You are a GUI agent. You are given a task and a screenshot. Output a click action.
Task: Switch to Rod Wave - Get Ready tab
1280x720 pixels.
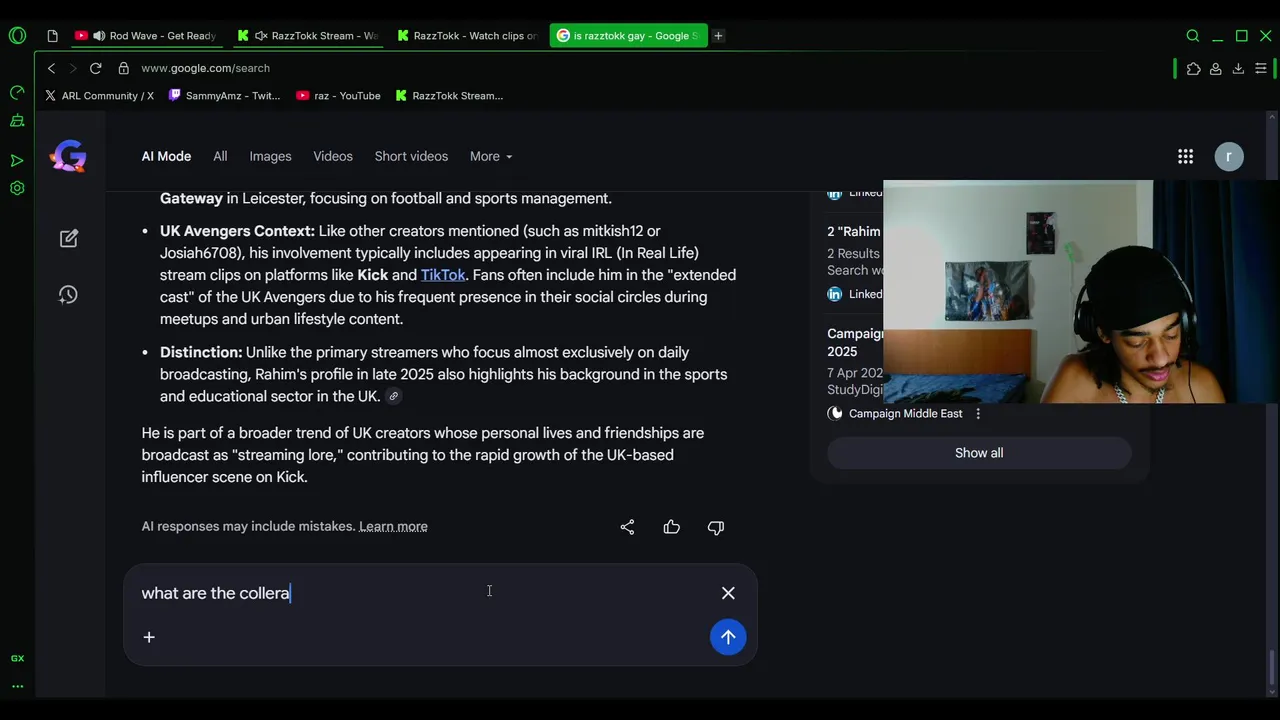click(x=146, y=36)
